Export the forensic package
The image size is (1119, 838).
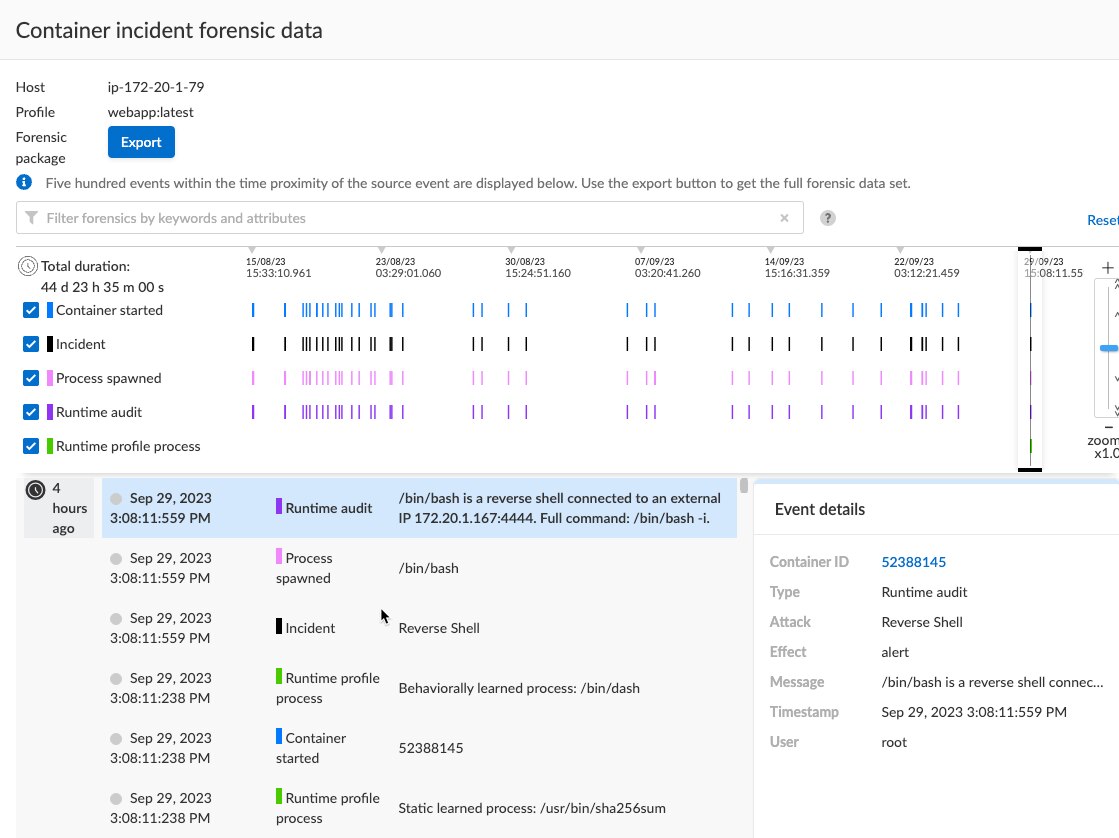tap(141, 142)
